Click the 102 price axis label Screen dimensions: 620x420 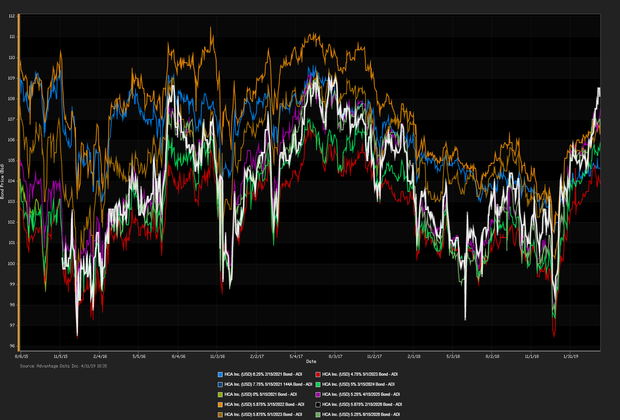[12, 222]
